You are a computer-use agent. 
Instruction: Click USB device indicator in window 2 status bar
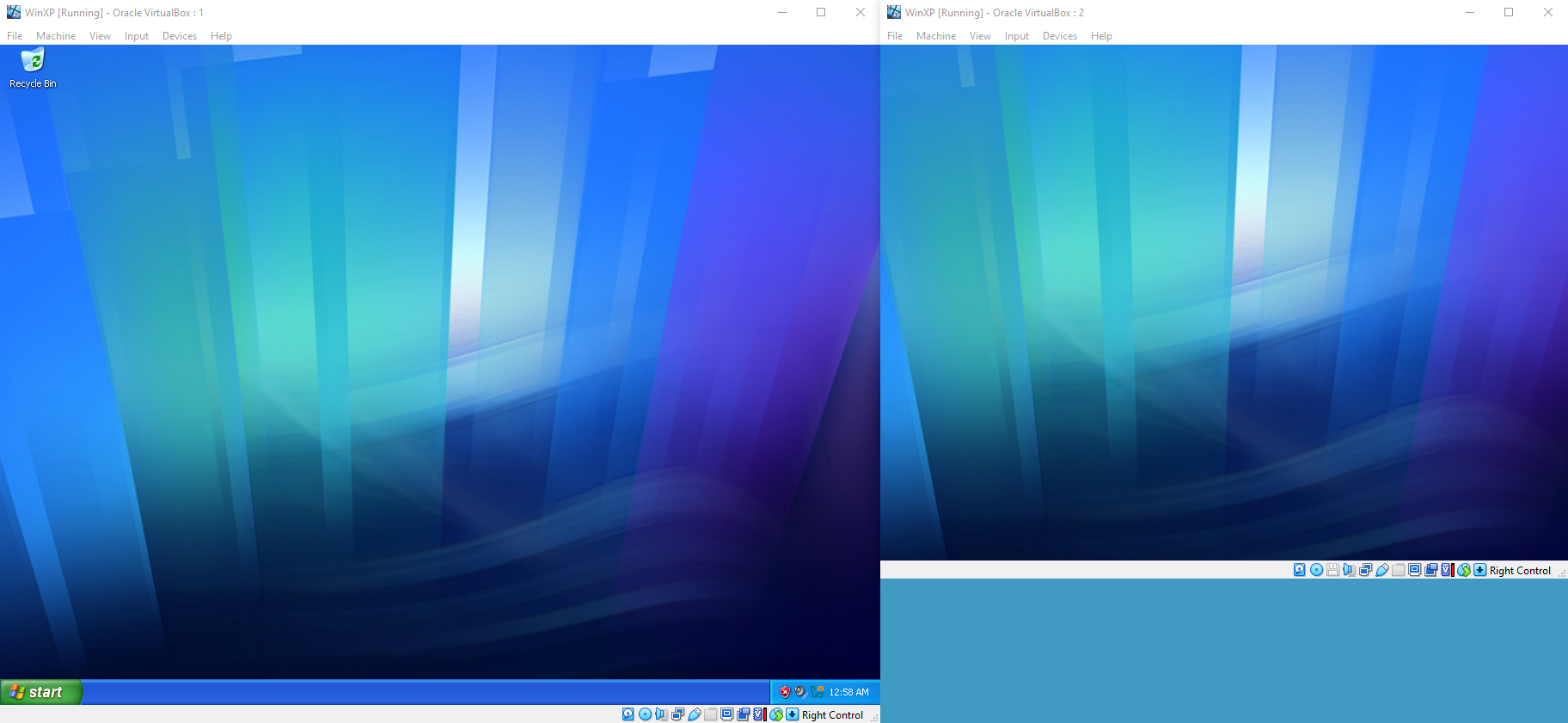[1382, 570]
